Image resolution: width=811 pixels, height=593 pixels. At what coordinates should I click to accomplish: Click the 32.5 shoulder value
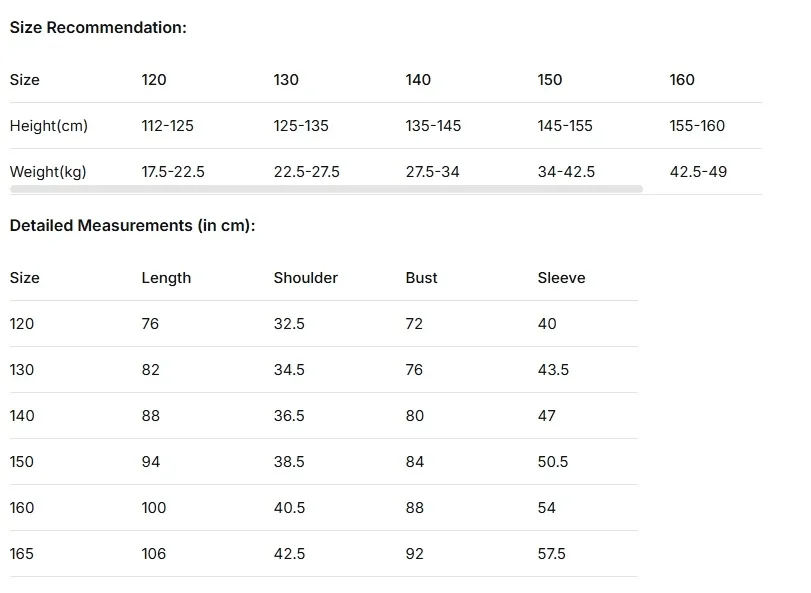coord(289,324)
